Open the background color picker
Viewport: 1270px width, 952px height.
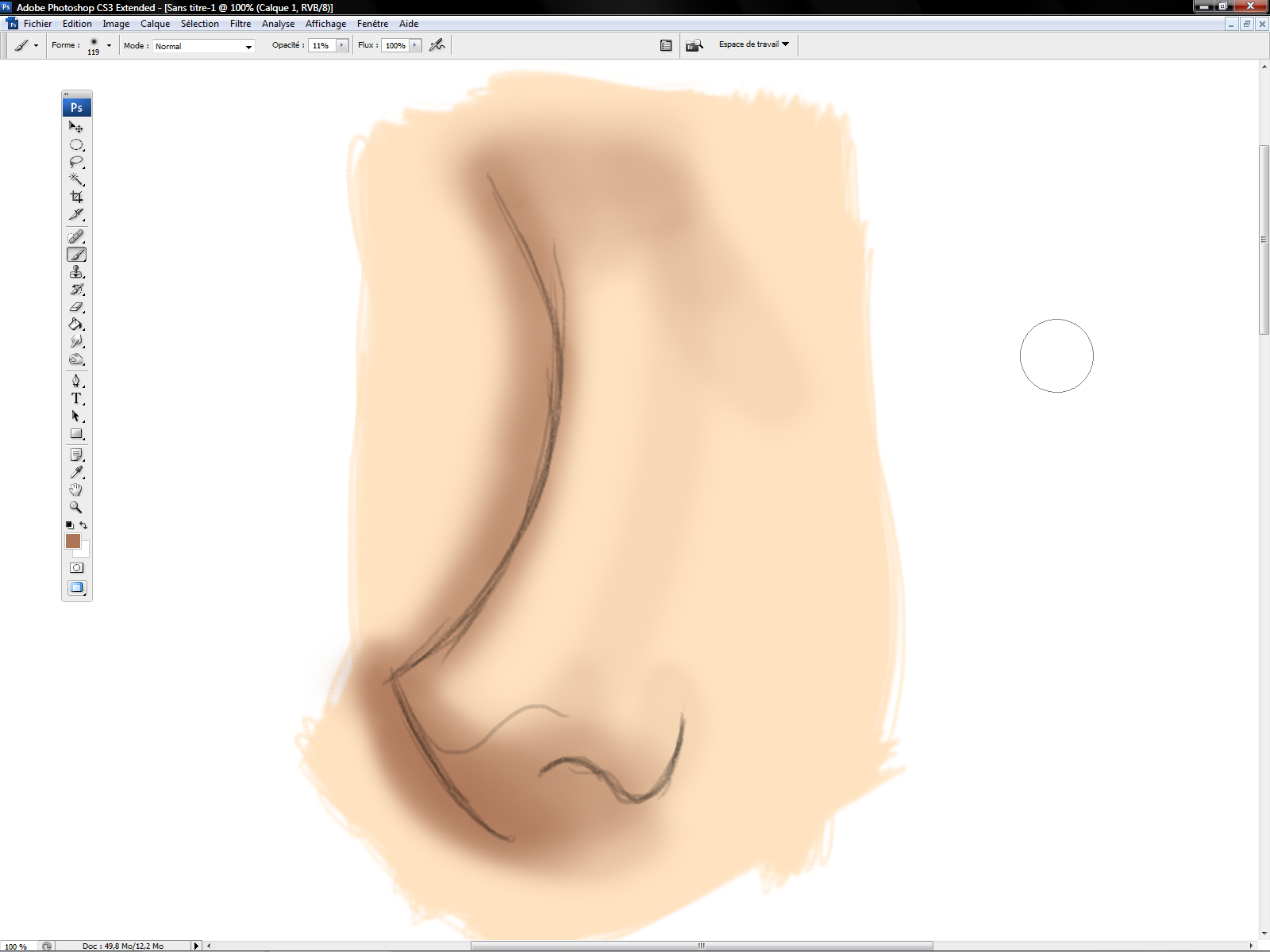point(86,551)
